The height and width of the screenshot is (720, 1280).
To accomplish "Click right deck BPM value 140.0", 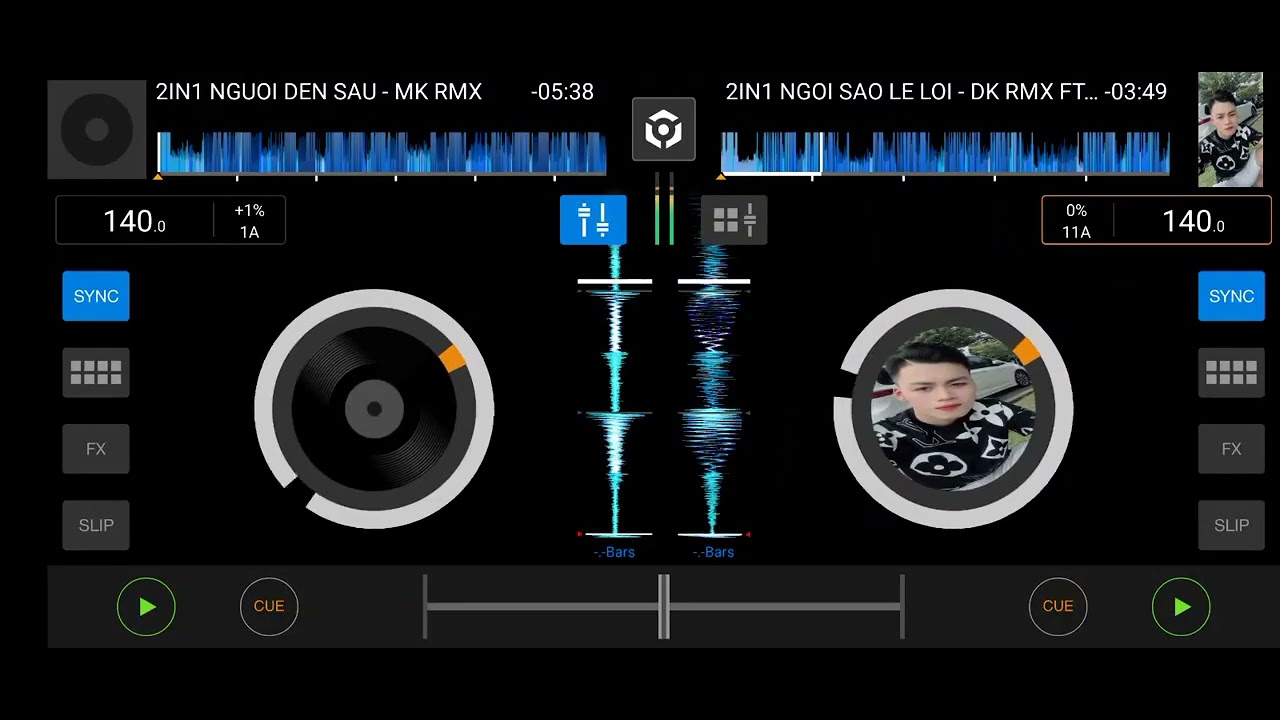I will point(1193,221).
